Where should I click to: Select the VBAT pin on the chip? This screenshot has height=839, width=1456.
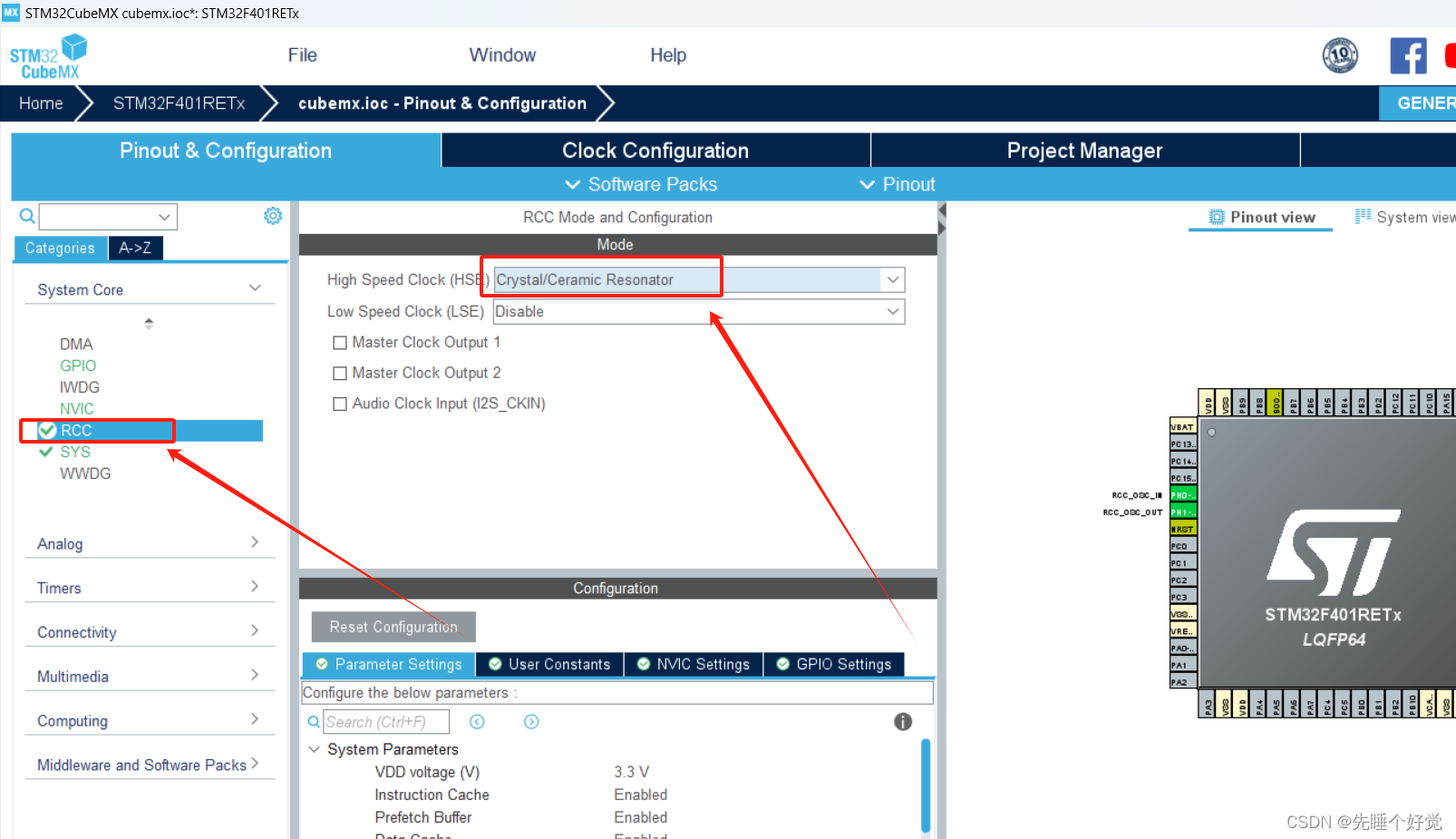pyautogui.click(x=1183, y=427)
